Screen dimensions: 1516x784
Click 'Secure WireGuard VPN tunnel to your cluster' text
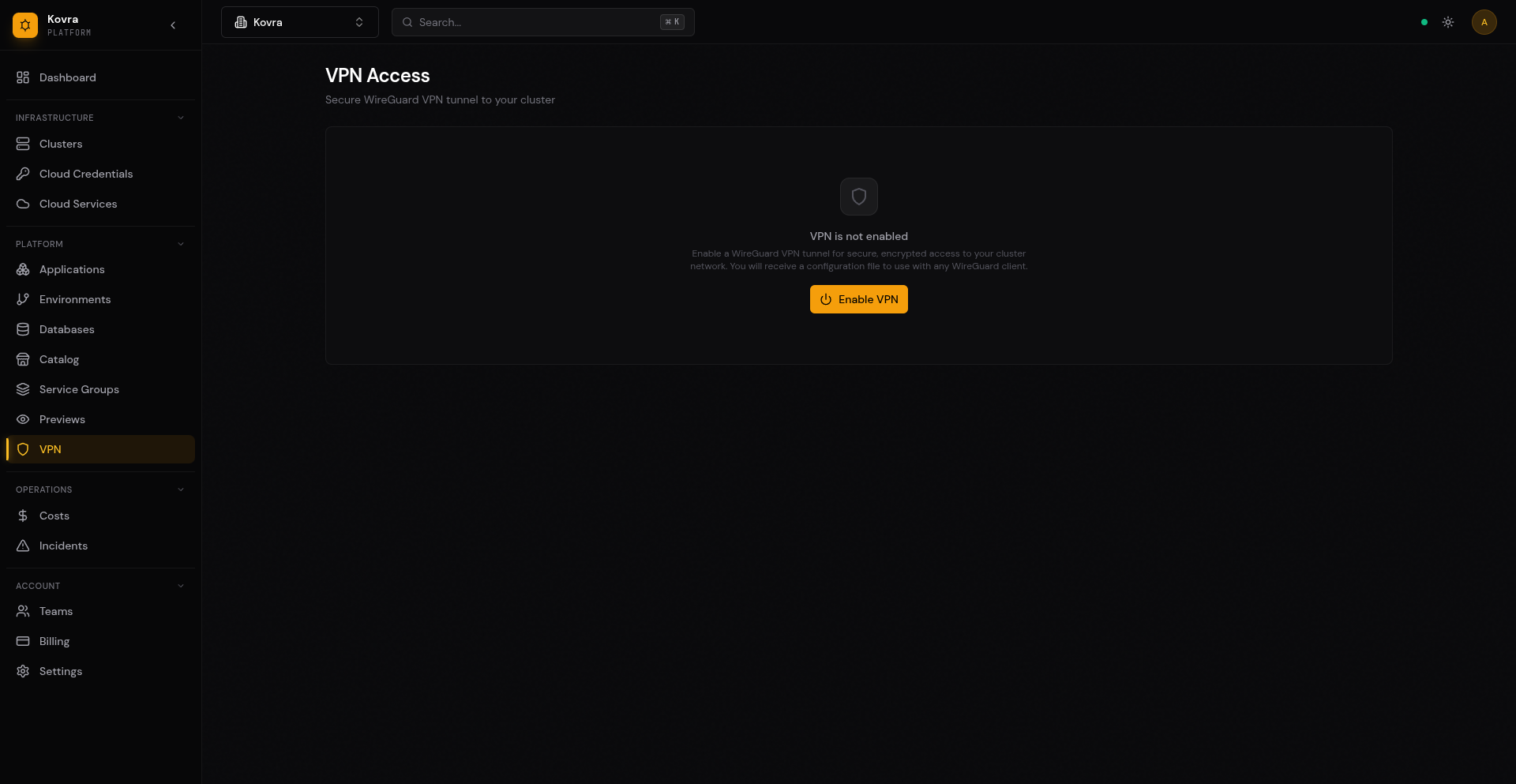(440, 99)
